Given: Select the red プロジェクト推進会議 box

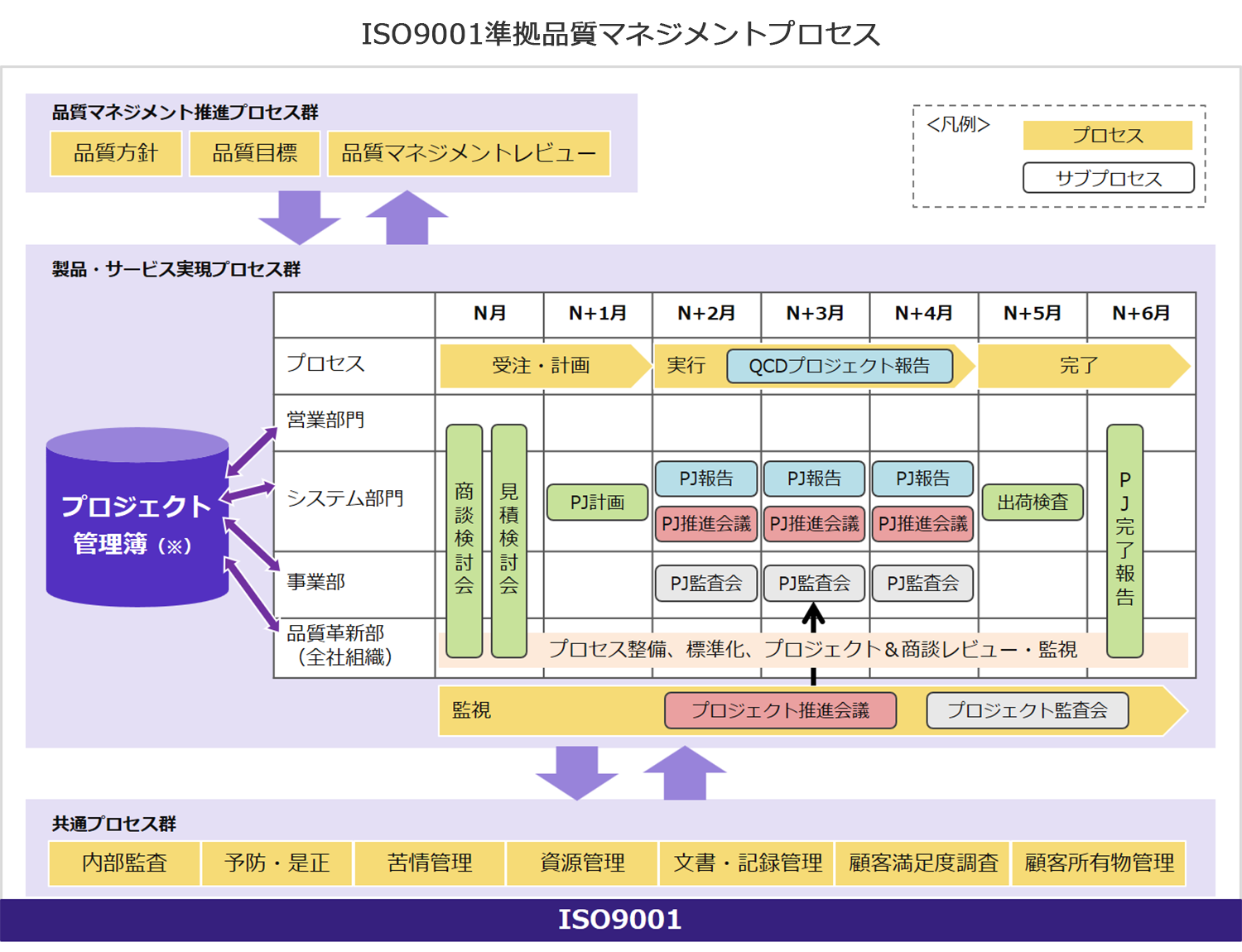Looking at the screenshot, I should click(x=781, y=710).
